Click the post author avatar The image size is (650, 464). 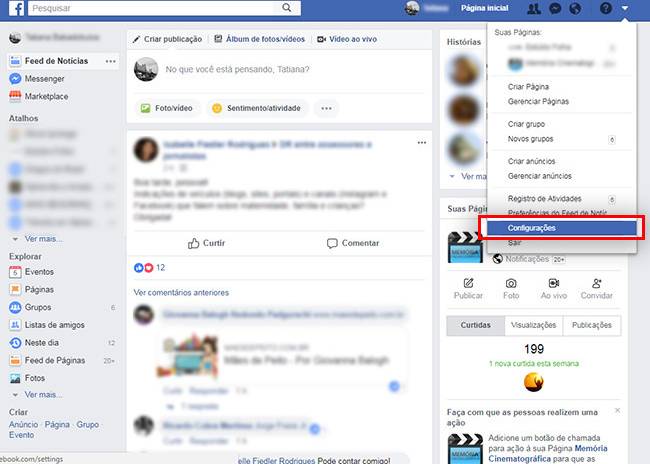point(146,150)
